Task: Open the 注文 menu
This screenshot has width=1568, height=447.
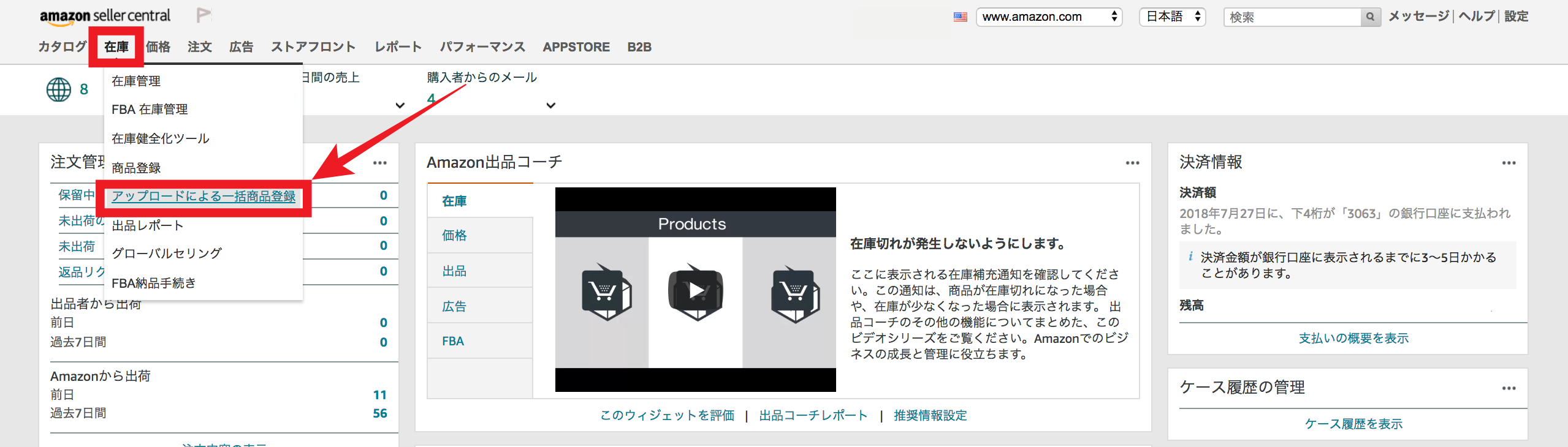Action: [200, 47]
